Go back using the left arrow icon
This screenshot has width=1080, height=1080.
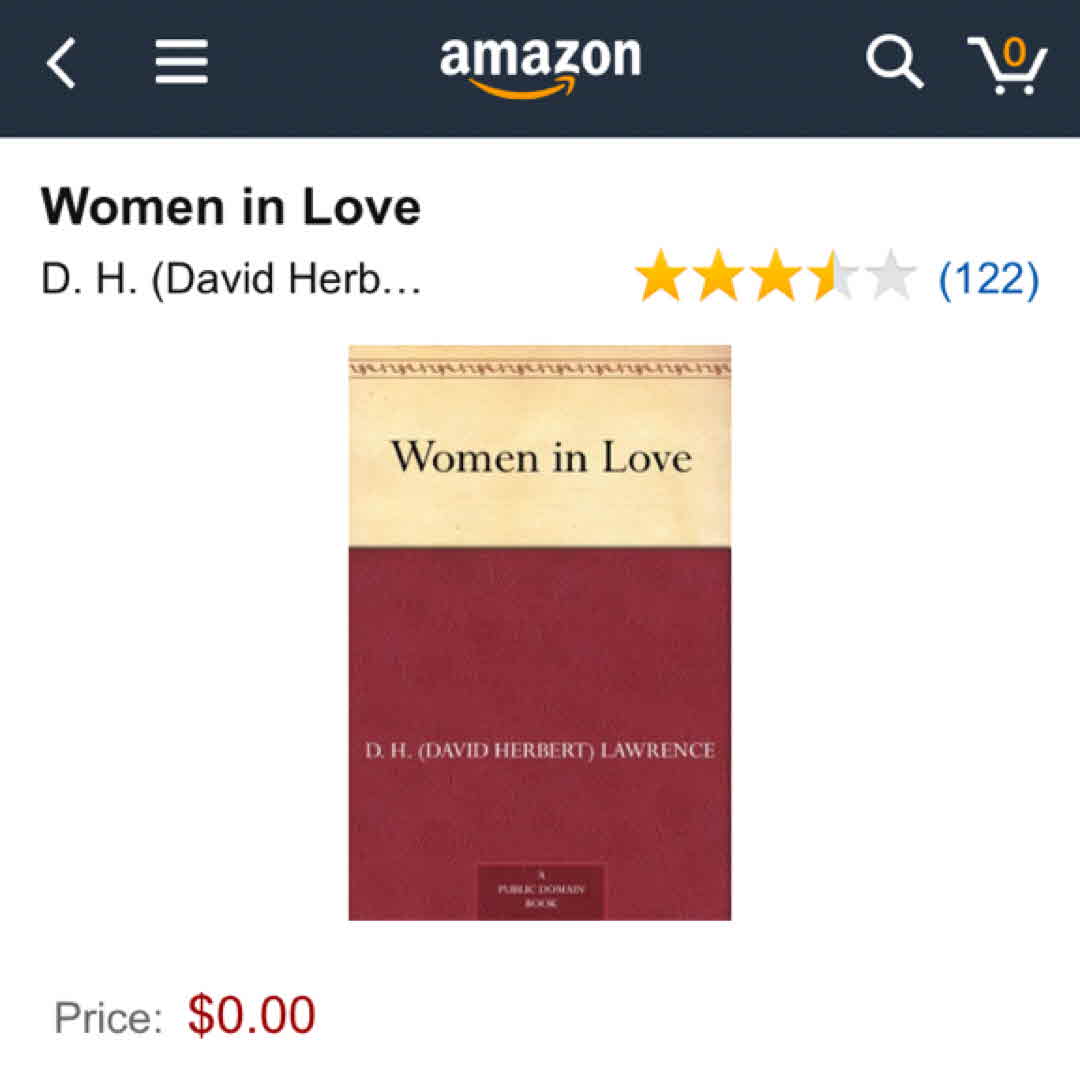pyautogui.click(x=61, y=63)
